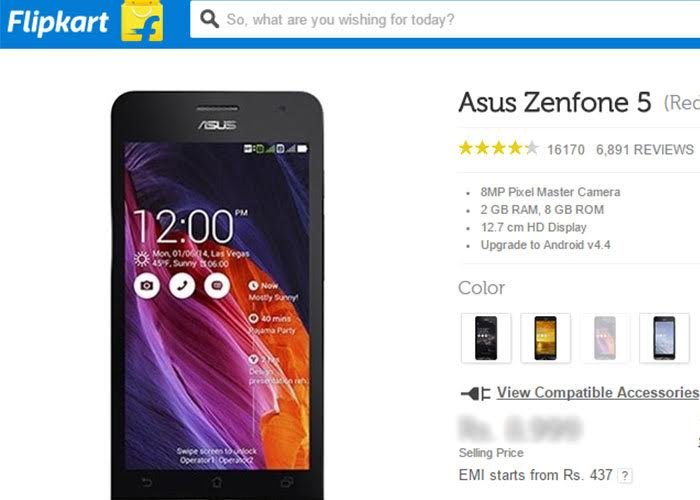Select the faded red color variant thumbnail
Image resolution: width=700 pixels, height=500 pixels.
pos(605,338)
